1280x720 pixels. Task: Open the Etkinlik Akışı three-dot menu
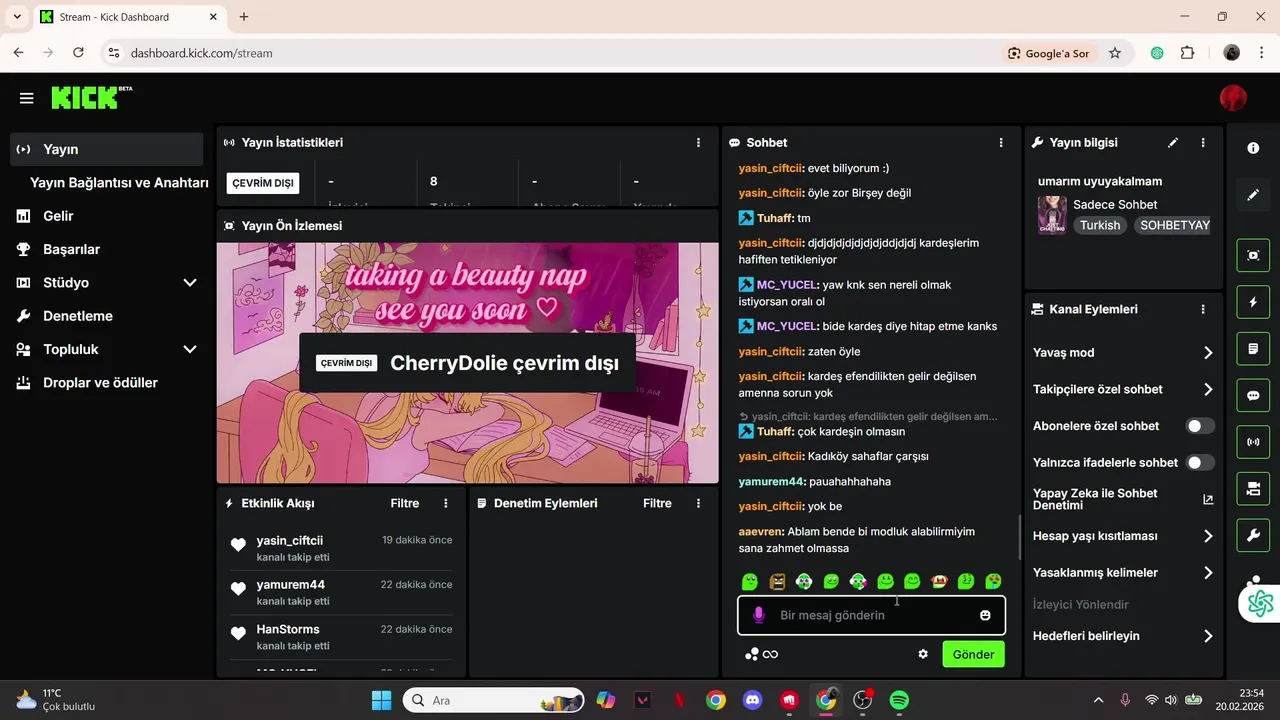pos(446,503)
